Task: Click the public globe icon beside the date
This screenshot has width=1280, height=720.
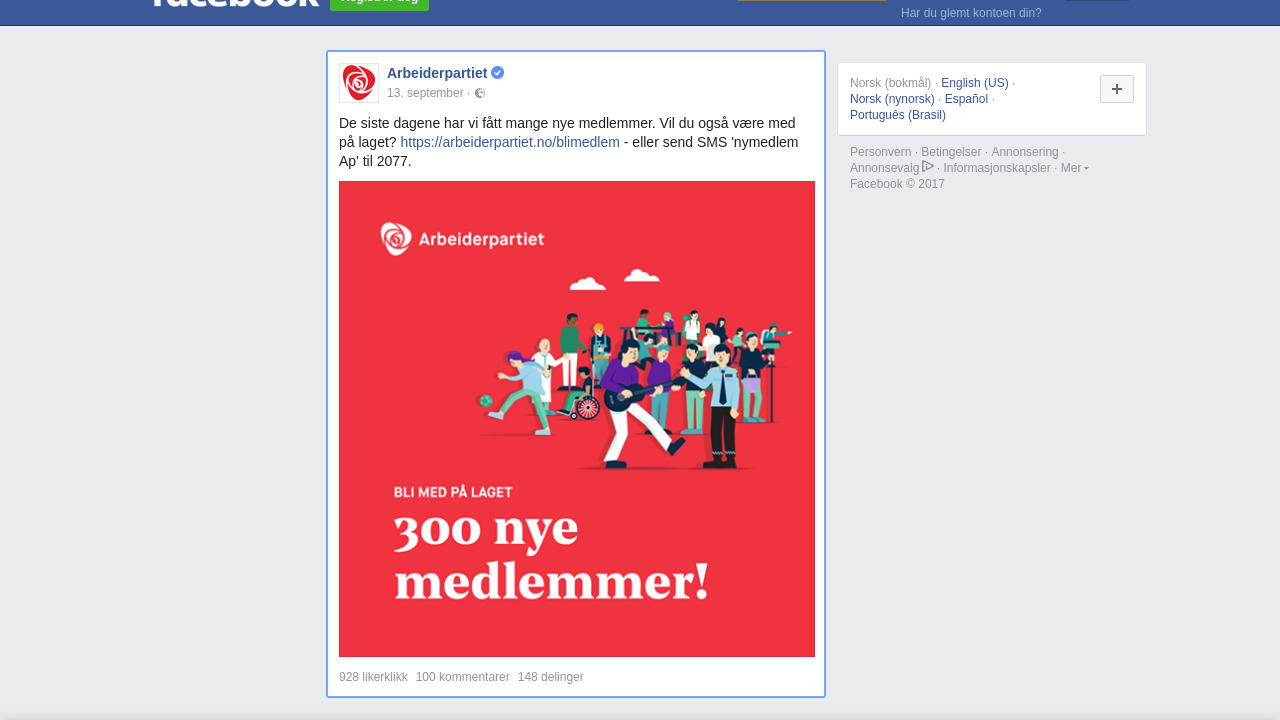Action: point(480,93)
